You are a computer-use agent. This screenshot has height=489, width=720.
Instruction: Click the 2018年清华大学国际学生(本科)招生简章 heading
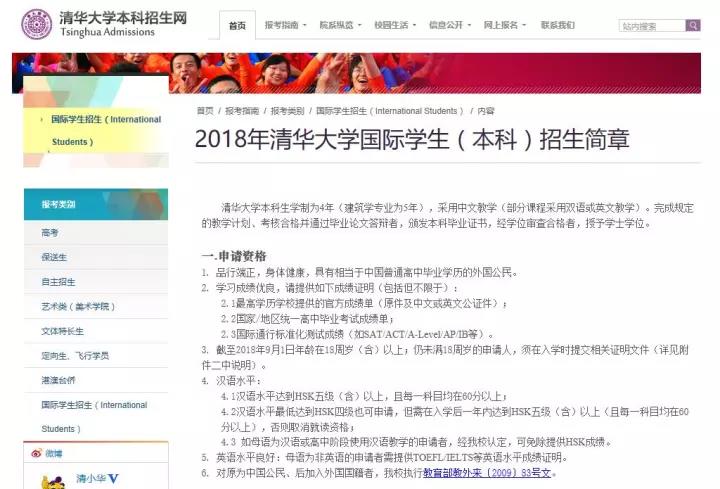pyautogui.click(x=412, y=139)
